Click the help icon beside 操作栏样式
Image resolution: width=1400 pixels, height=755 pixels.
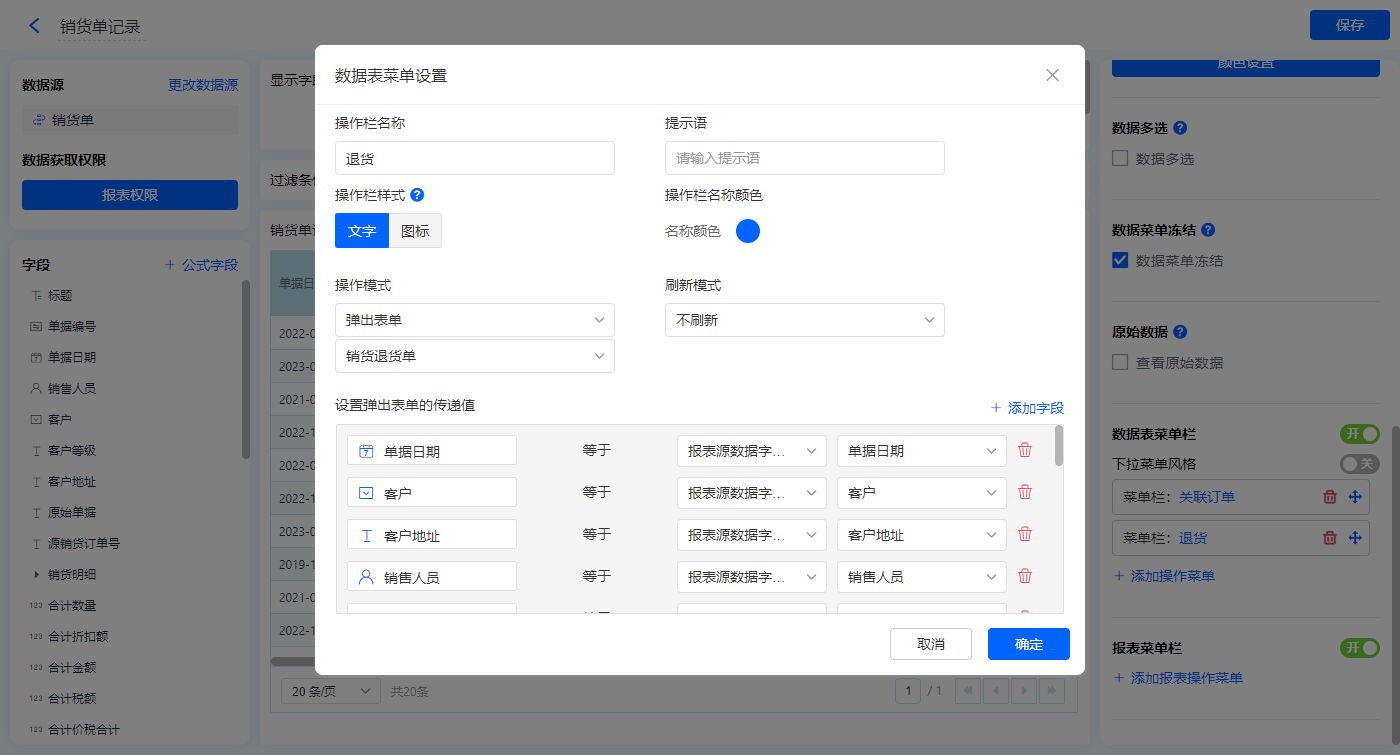[417, 195]
